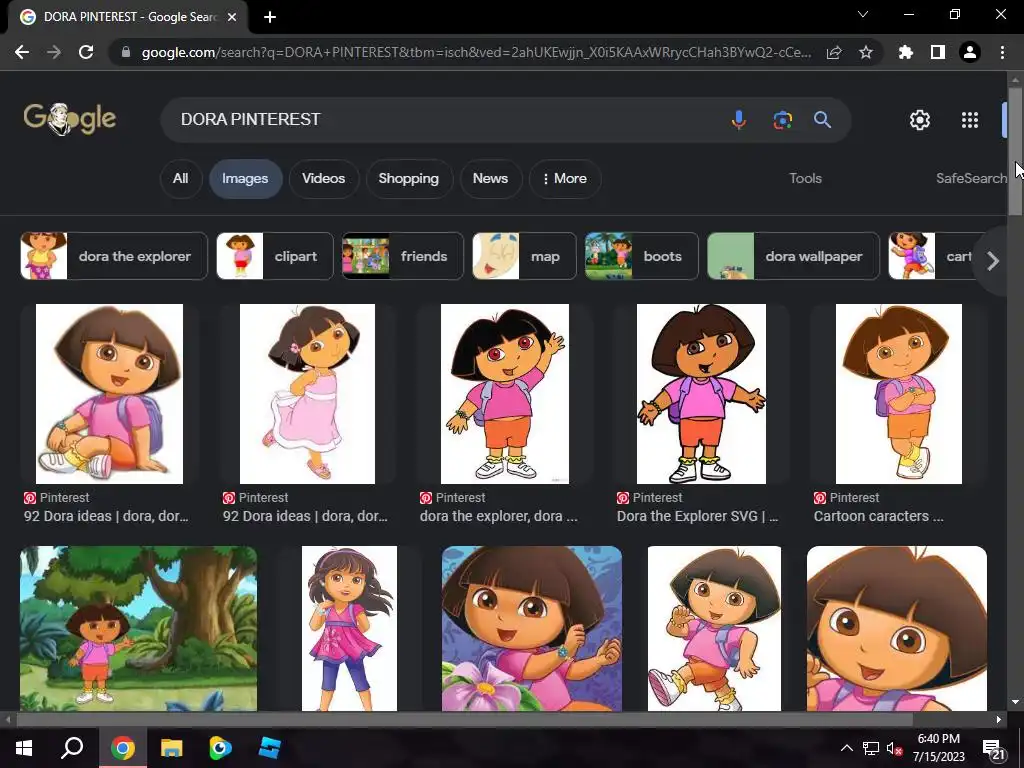Viewport: 1024px width, 768px height.
Task: Toggle the Chrome side panel
Action: pyautogui.click(x=938, y=52)
